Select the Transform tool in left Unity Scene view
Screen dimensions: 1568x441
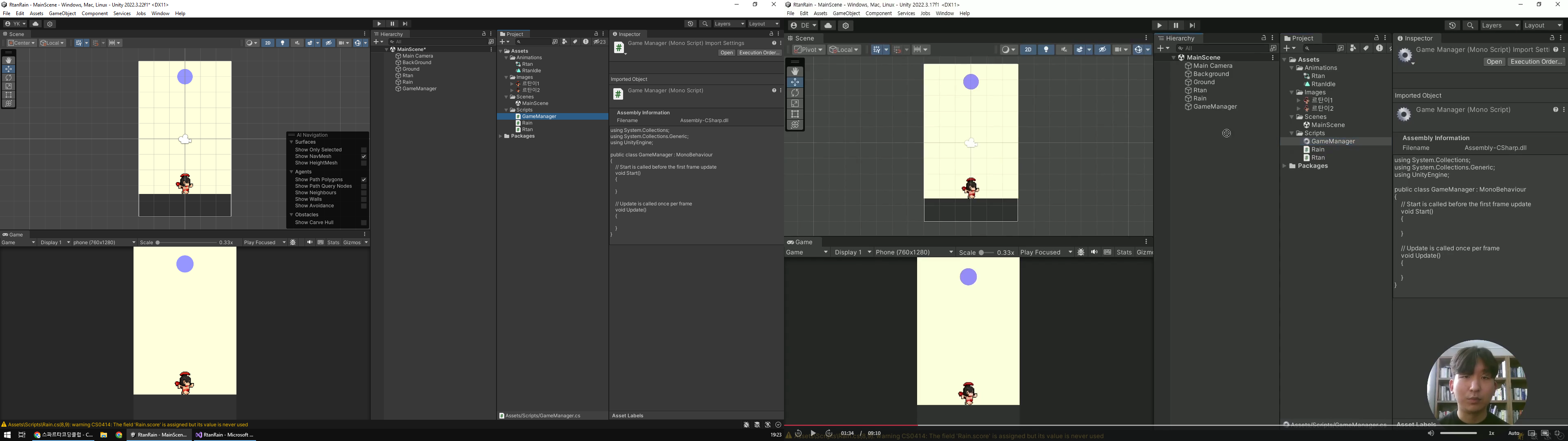(x=9, y=104)
